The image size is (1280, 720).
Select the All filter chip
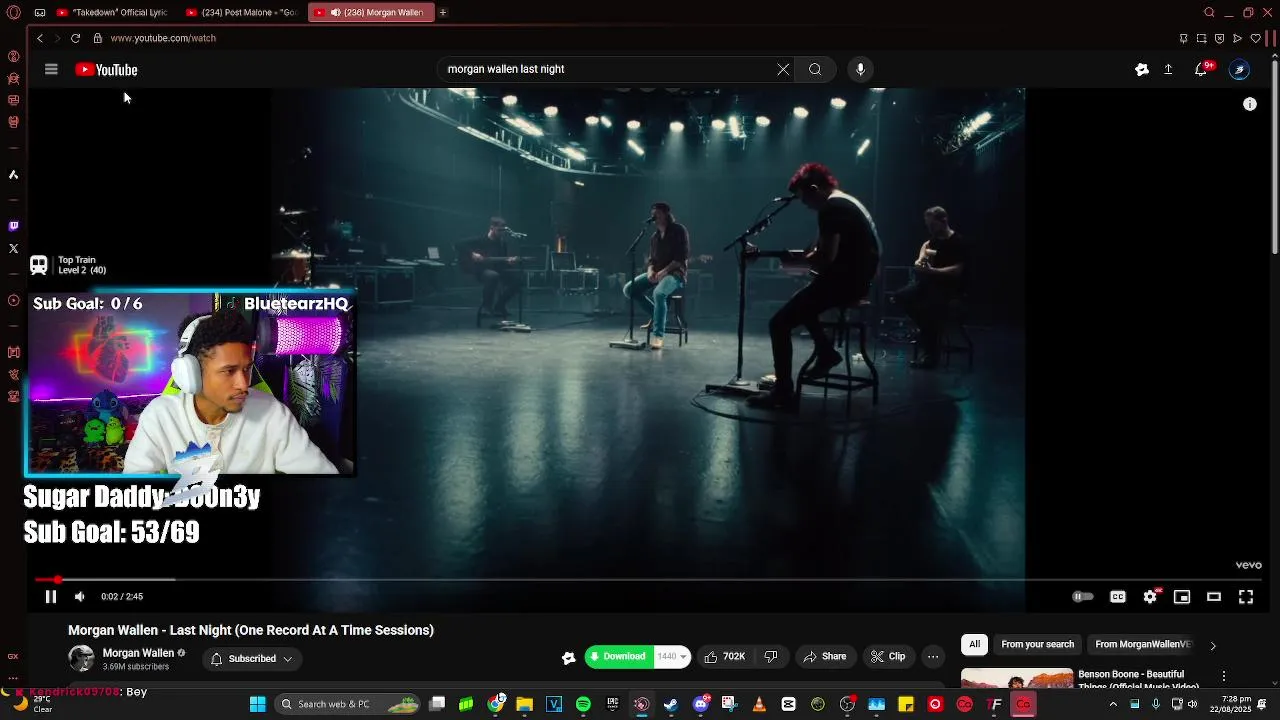[x=974, y=644]
